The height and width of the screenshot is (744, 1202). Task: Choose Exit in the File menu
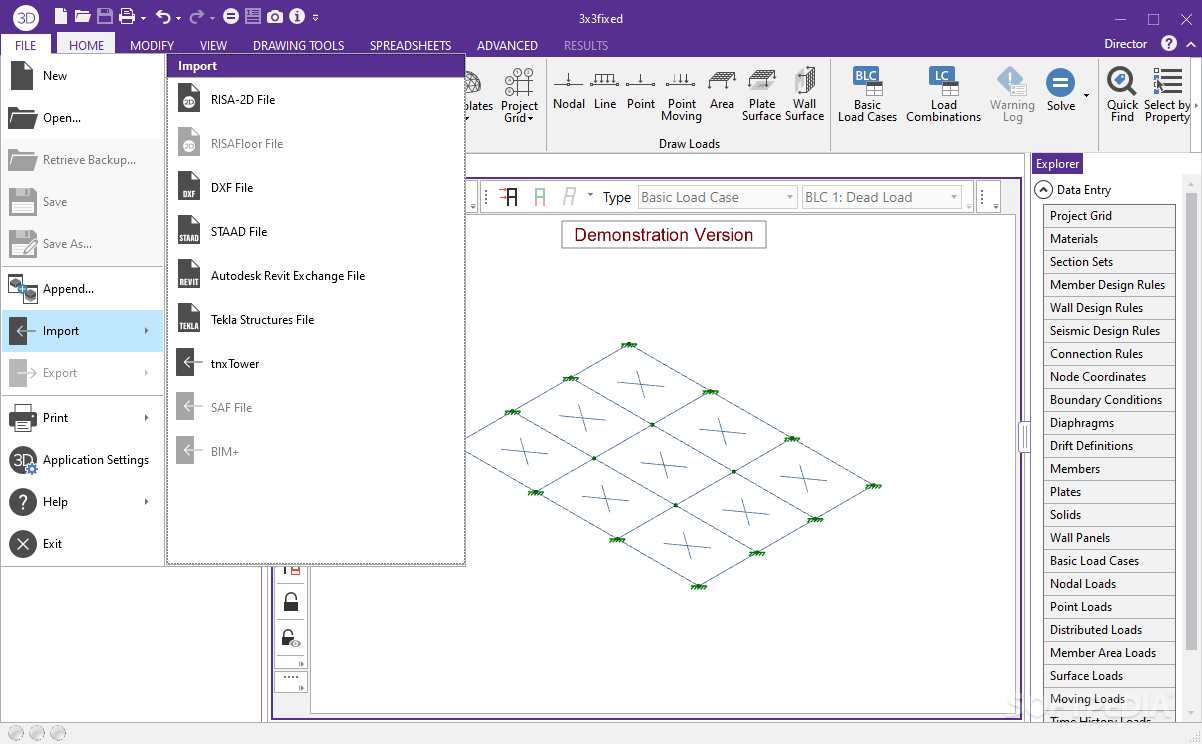point(82,544)
